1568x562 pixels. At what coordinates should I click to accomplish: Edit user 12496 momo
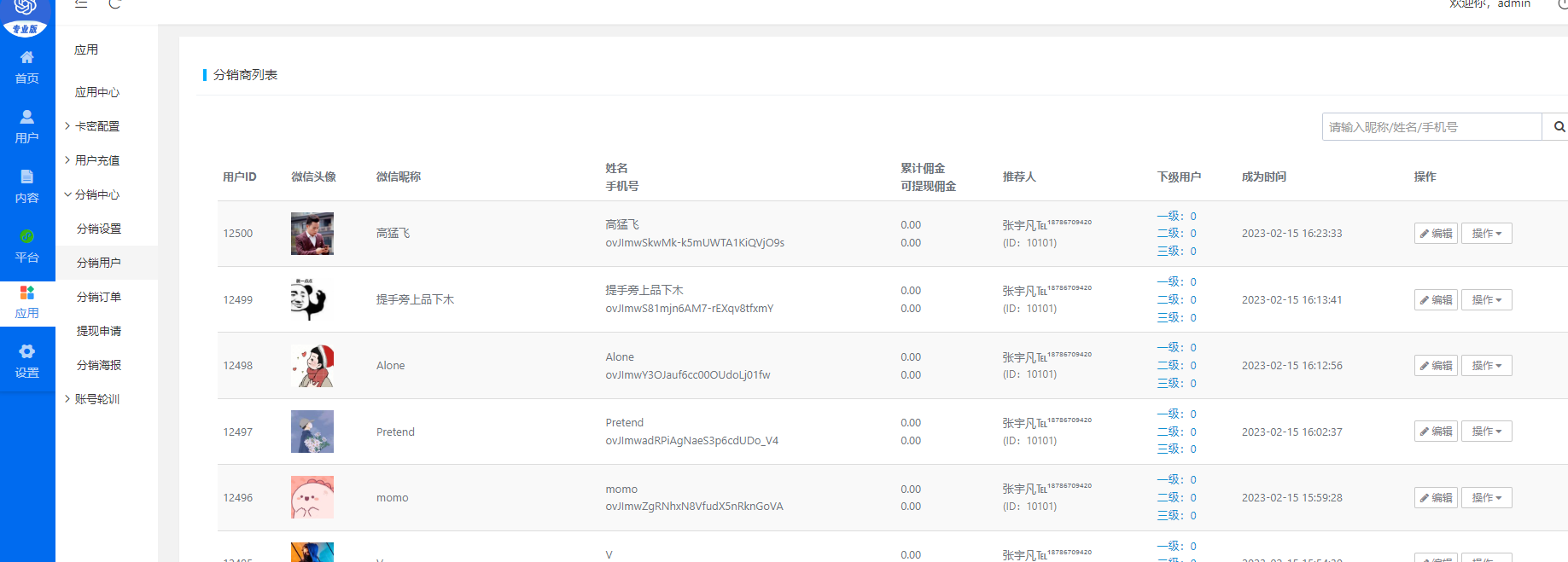pyautogui.click(x=1436, y=498)
